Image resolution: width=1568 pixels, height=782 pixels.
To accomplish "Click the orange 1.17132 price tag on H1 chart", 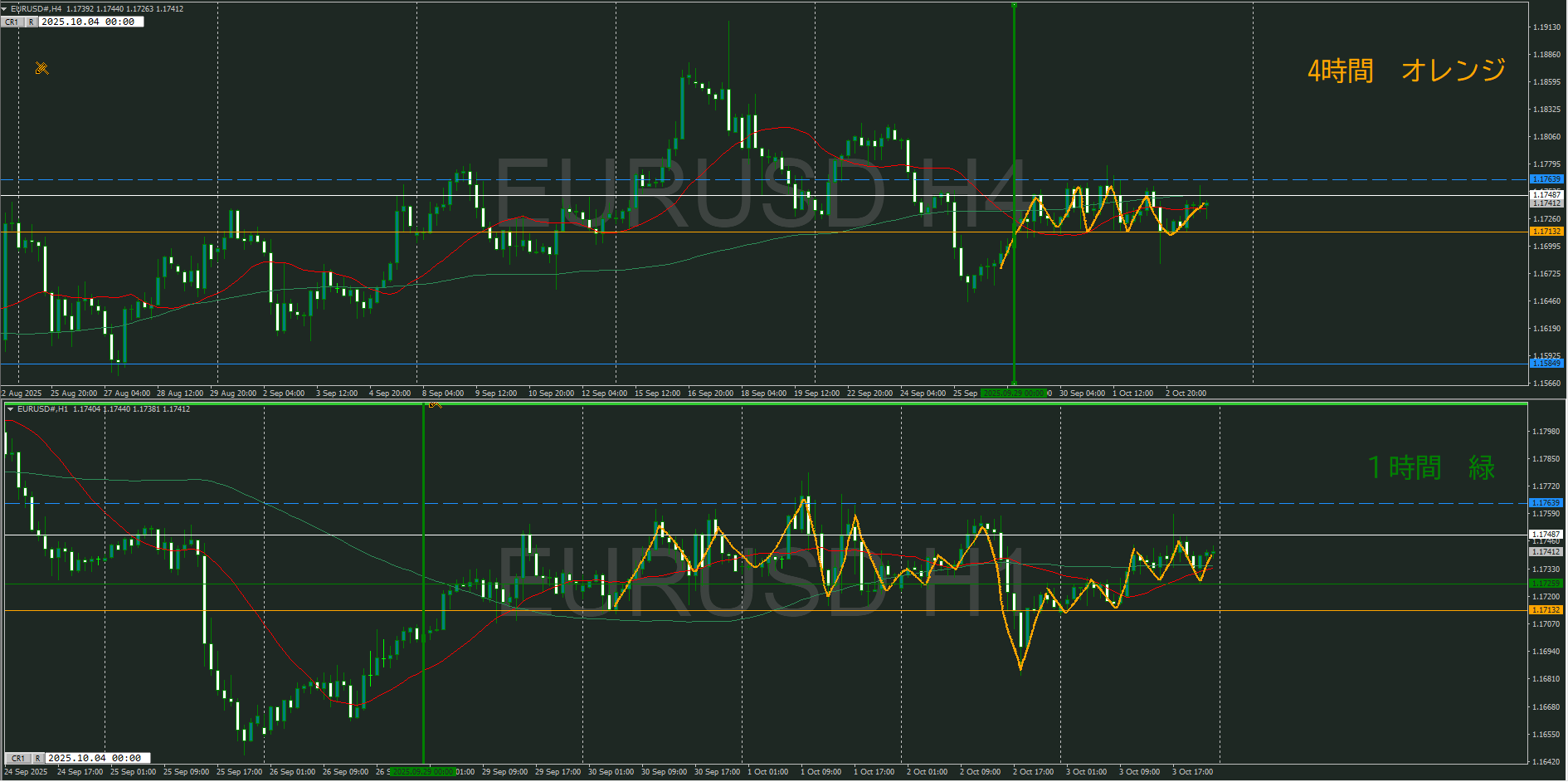I will coord(1546,610).
